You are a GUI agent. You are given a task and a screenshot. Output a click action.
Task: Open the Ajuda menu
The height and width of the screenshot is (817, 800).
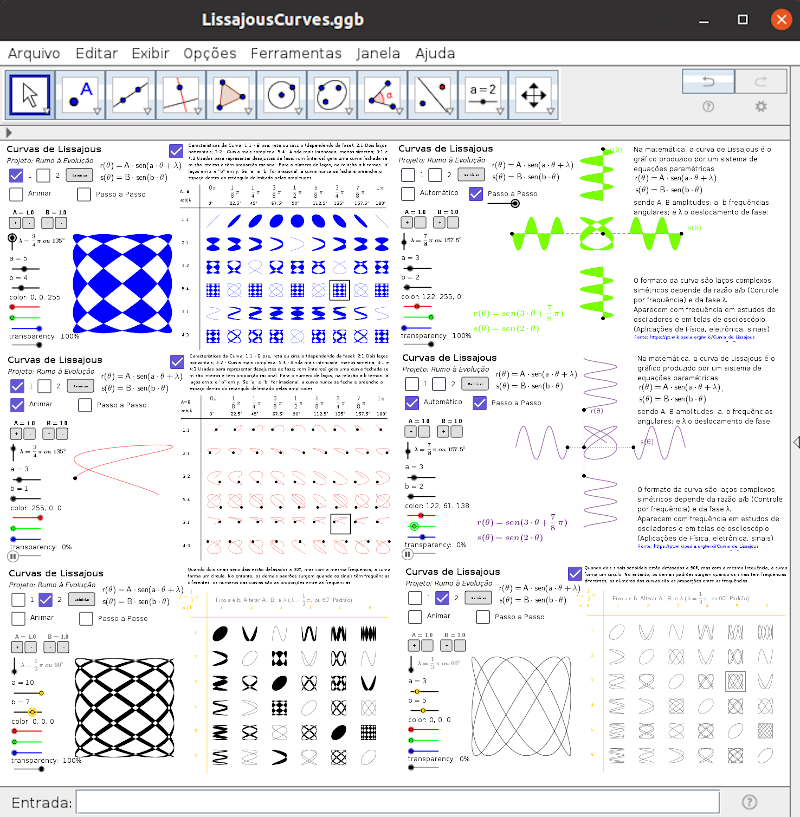coord(435,53)
